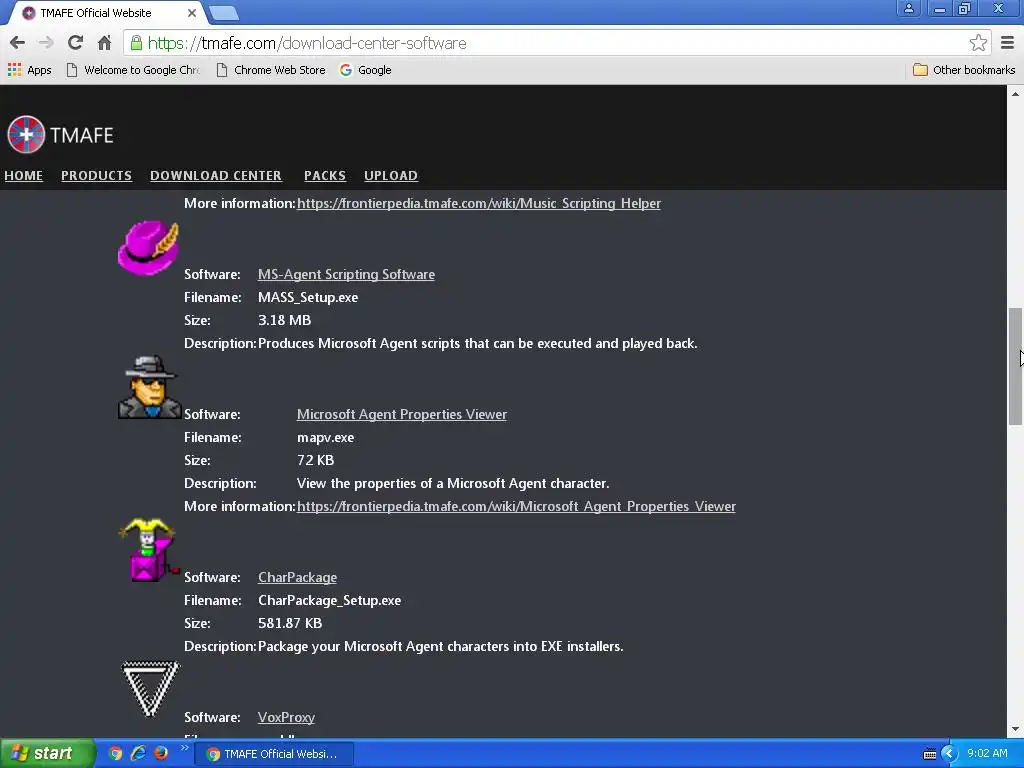The image size is (1024, 768).
Task: Select the MASS_Setup.exe filename text
Action: (x=308, y=297)
